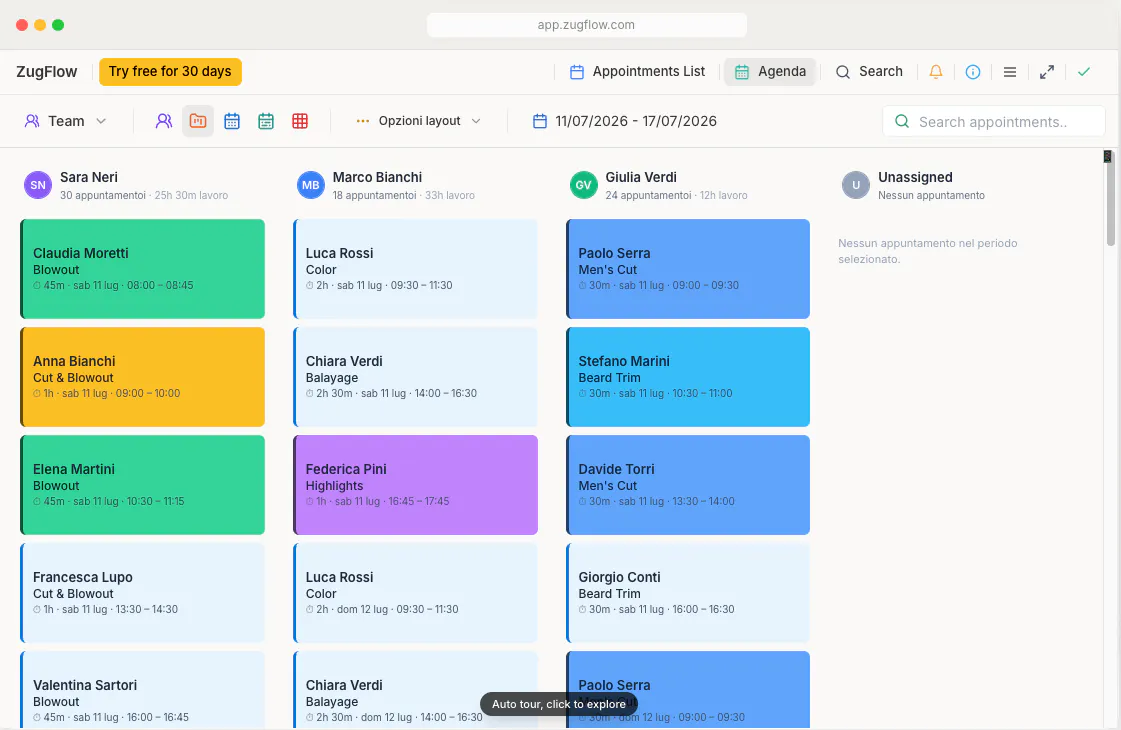The image size is (1121, 730).
Task: Click the vertical scrollbar thumb
Action: (x=1110, y=199)
